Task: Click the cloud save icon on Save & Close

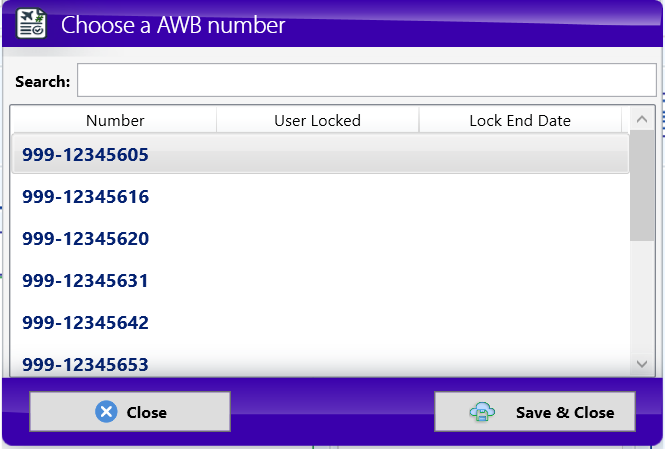Action: 482,412
